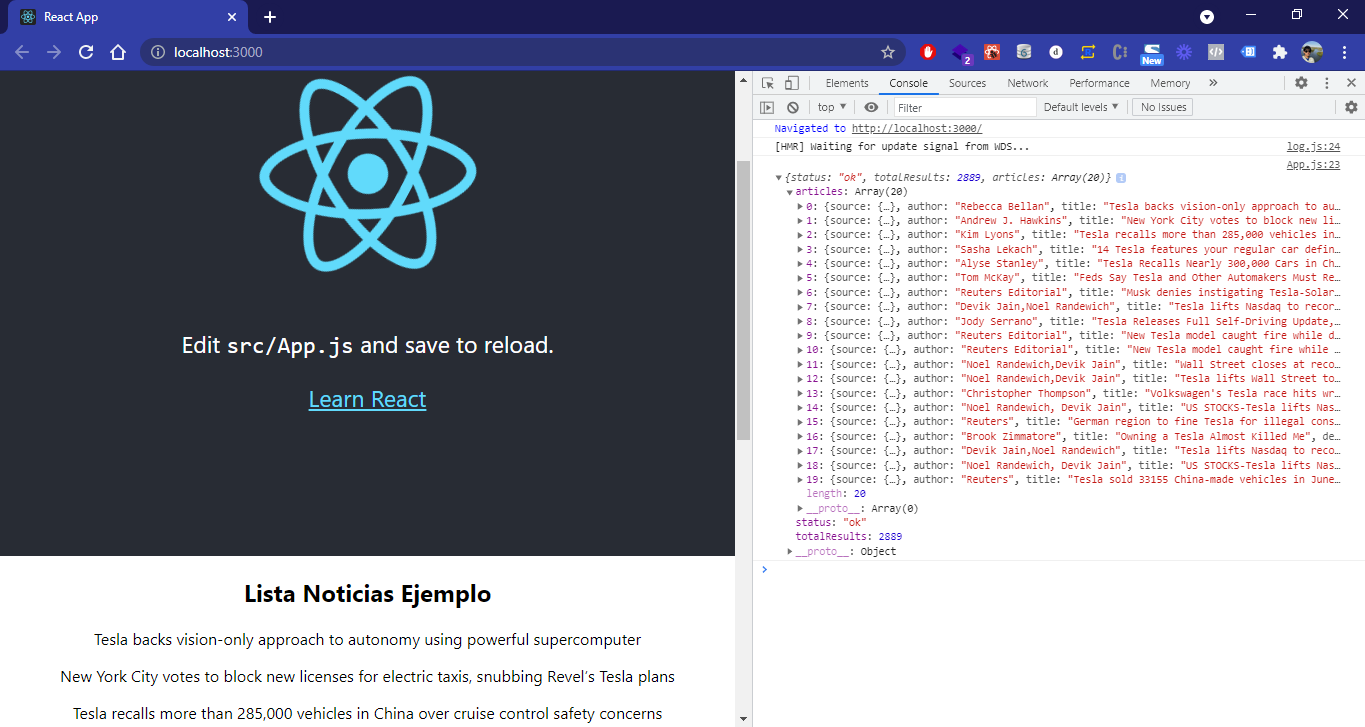Open the Performance tab
This screenshot has height=727, width=1365.
[1099, 83]
